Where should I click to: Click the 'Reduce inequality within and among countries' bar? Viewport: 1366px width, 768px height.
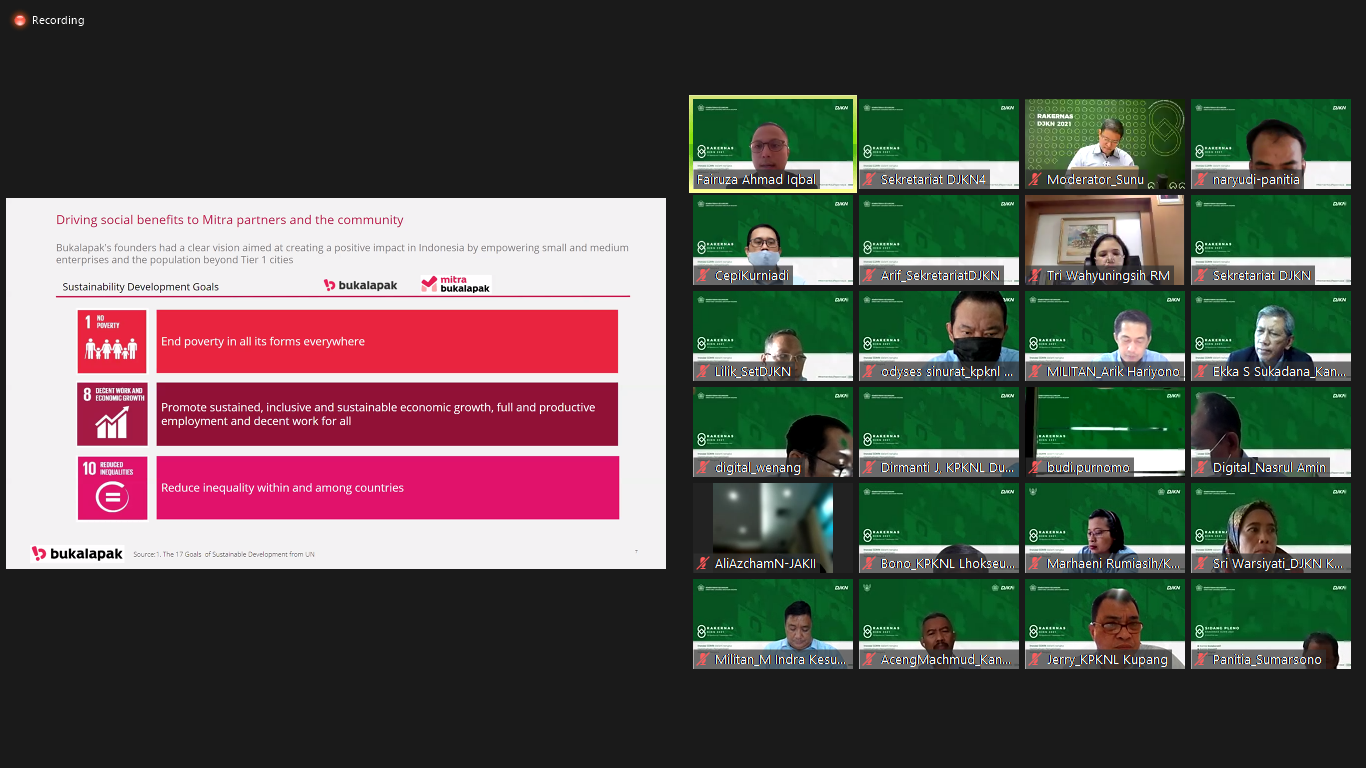click(x=387, y=488)
